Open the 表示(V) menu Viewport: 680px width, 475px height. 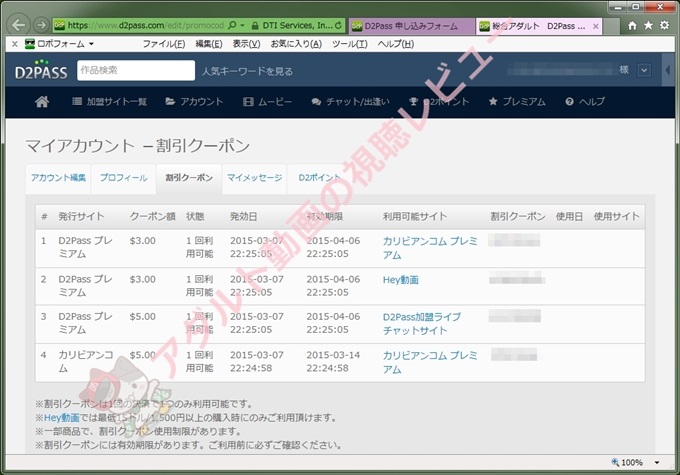pos(246,44)
